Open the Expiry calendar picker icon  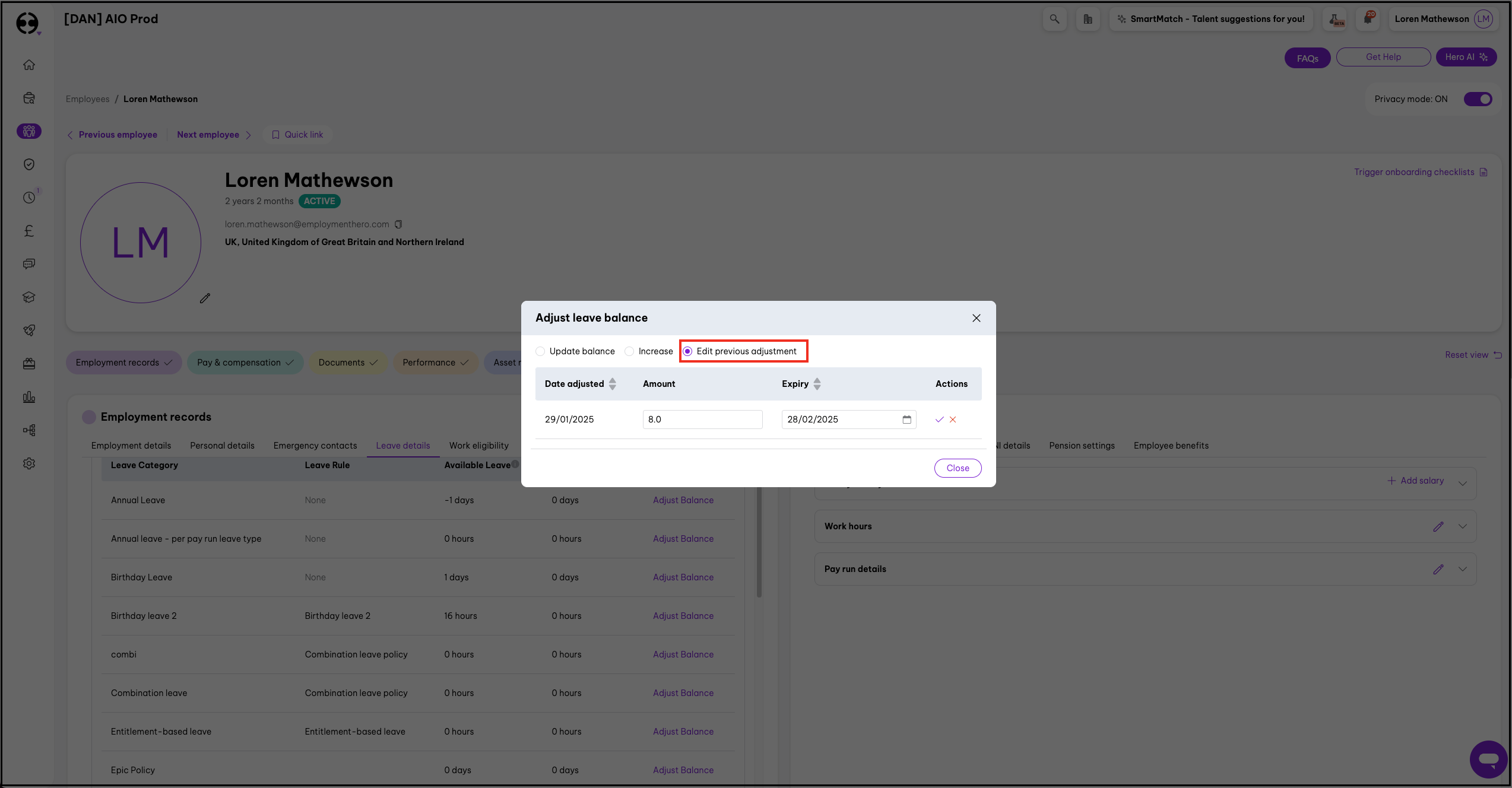(x=906, y=420)
